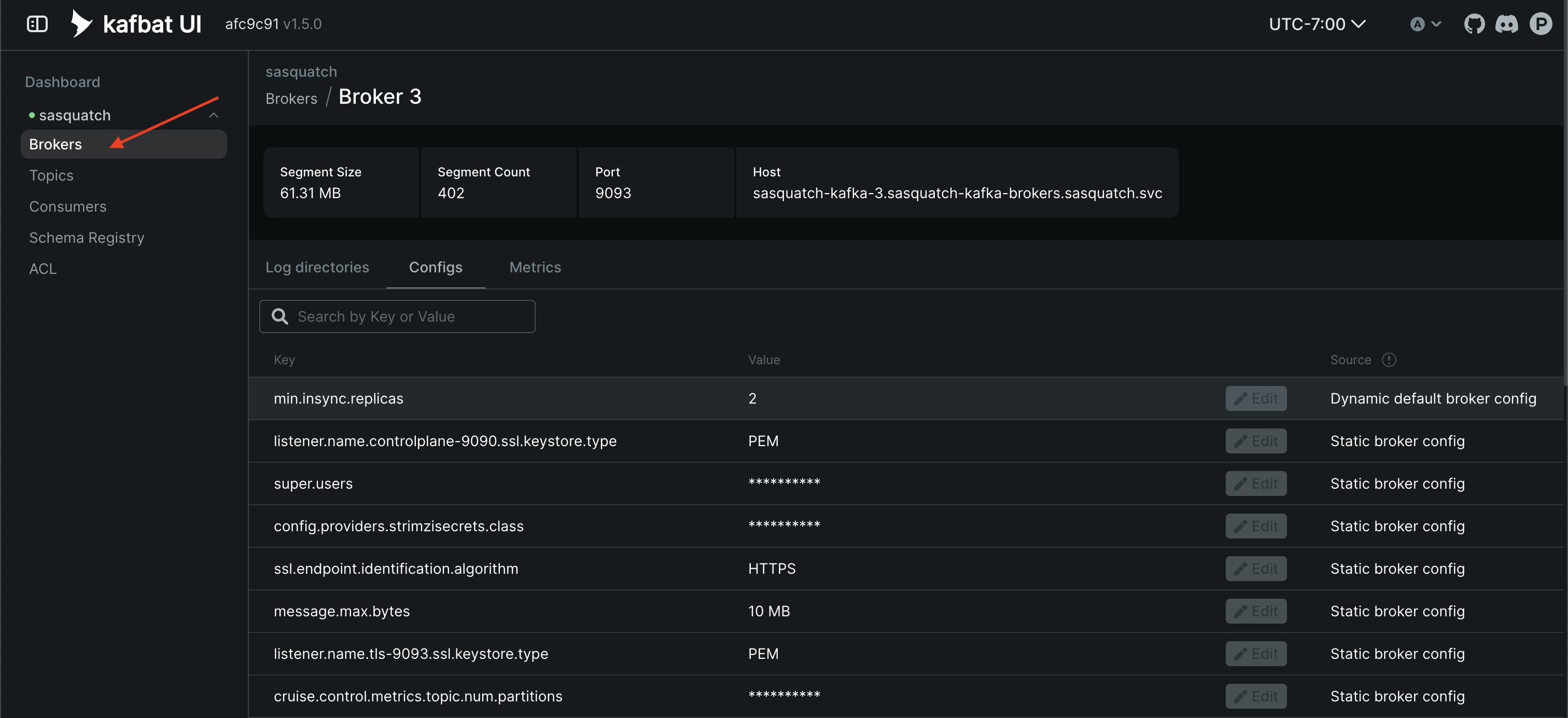Click Brokers breadcrumb link
Image resolution: width=1568 pixels, height=718 pixels.
(x=291, y=99)
